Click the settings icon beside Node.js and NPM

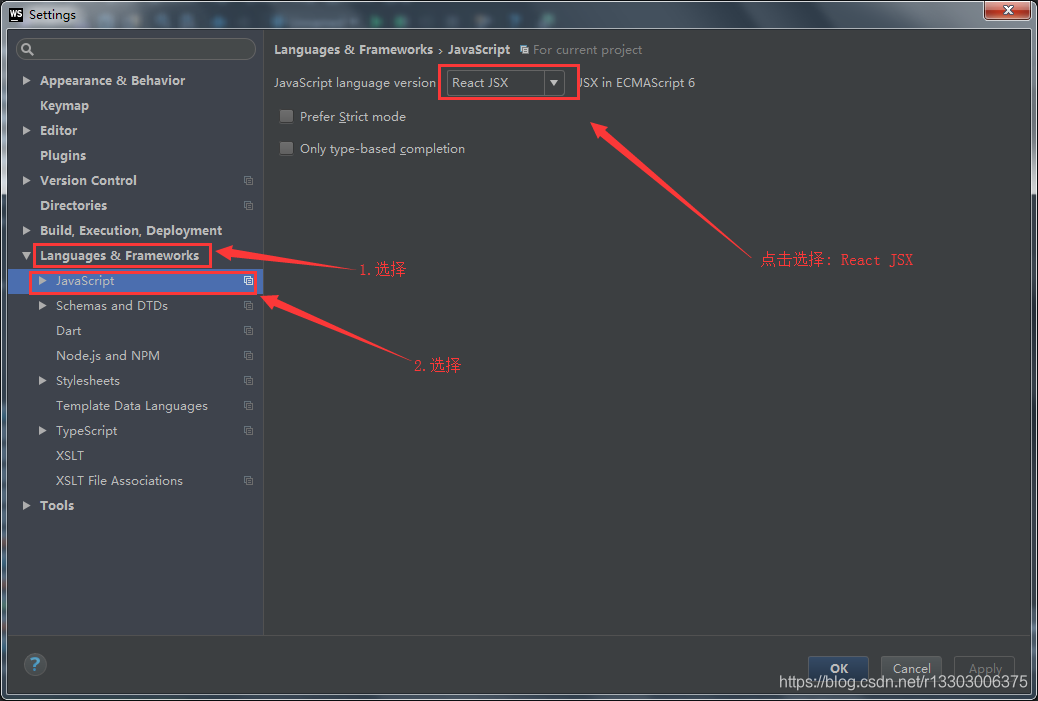pos(247,355)
